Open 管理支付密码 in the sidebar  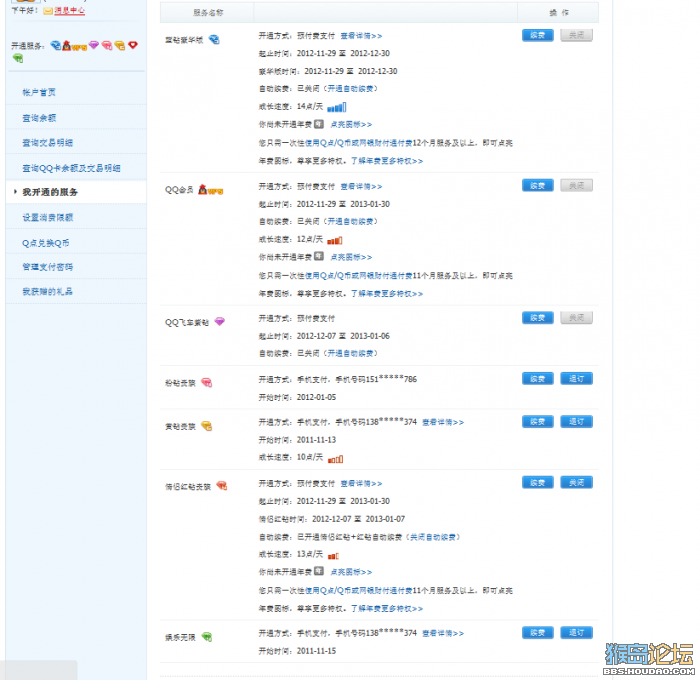tap(47, 267)
